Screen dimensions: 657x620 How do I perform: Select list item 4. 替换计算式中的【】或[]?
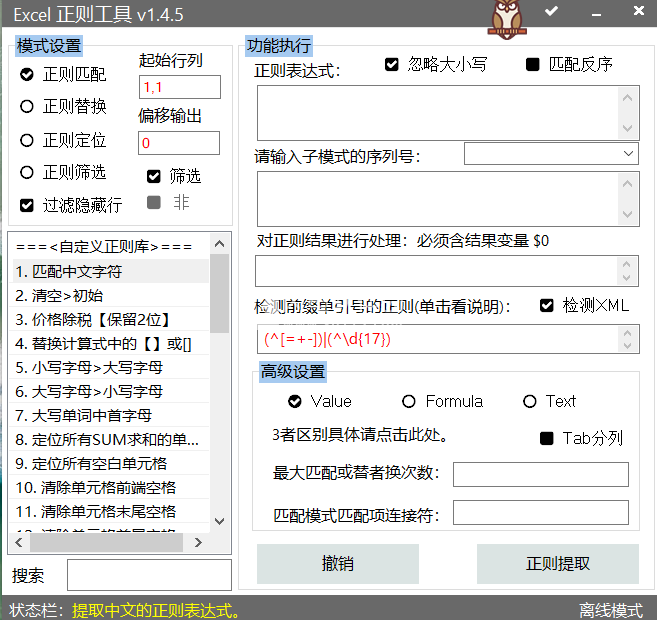(109, 344)
